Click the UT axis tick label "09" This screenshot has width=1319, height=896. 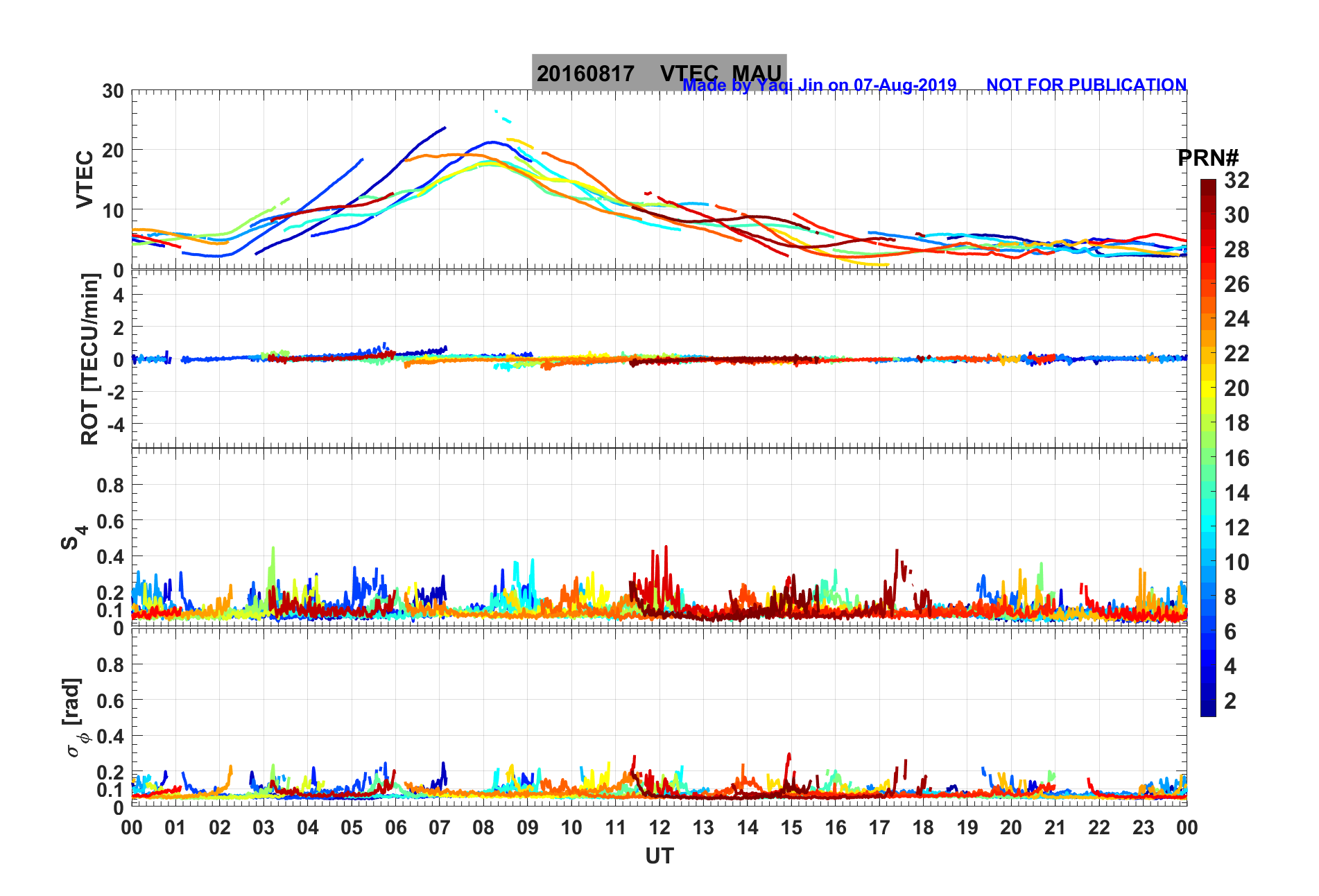pyautogui.click(x=528, y=827)
